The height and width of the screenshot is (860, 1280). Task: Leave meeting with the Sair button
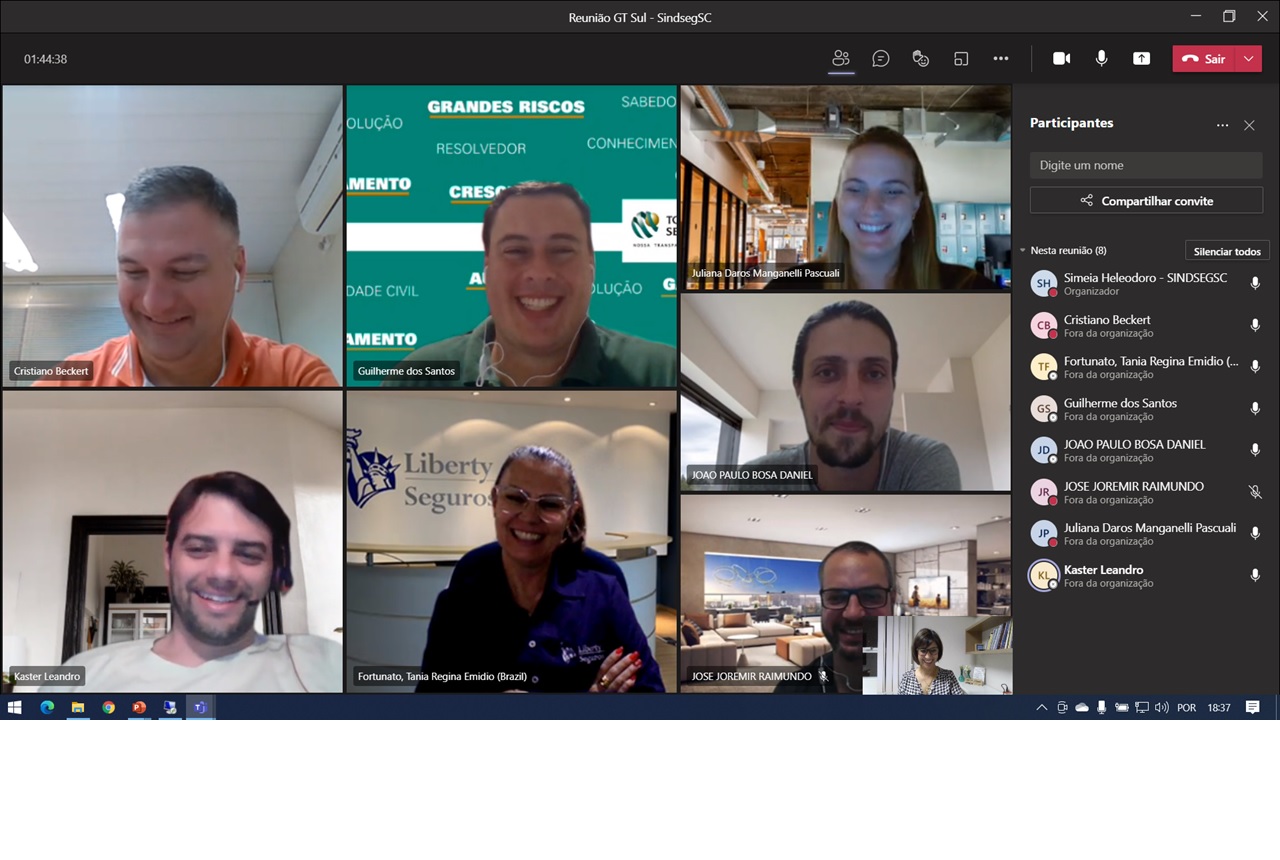point(1204,59)
